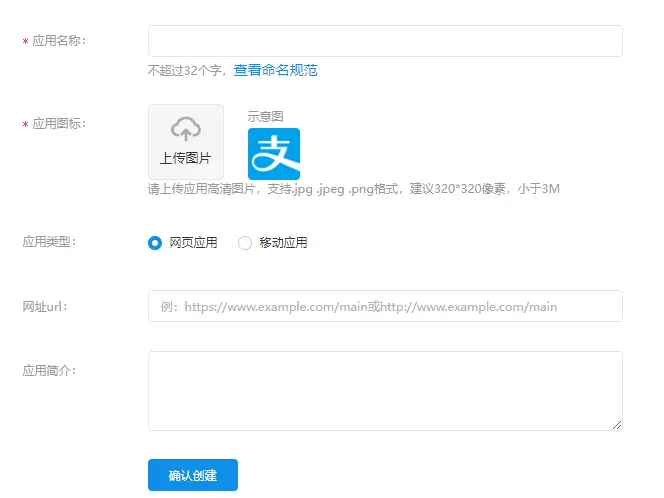Click the 应用类型 field label
Viewport: 664px width, 498px height.
pos(49,242)
